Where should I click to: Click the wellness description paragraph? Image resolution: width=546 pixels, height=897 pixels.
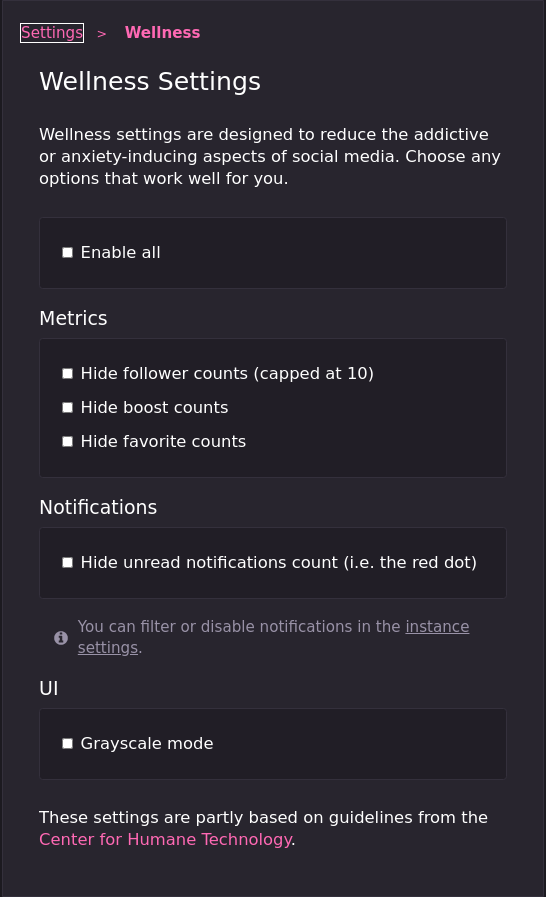270,156
